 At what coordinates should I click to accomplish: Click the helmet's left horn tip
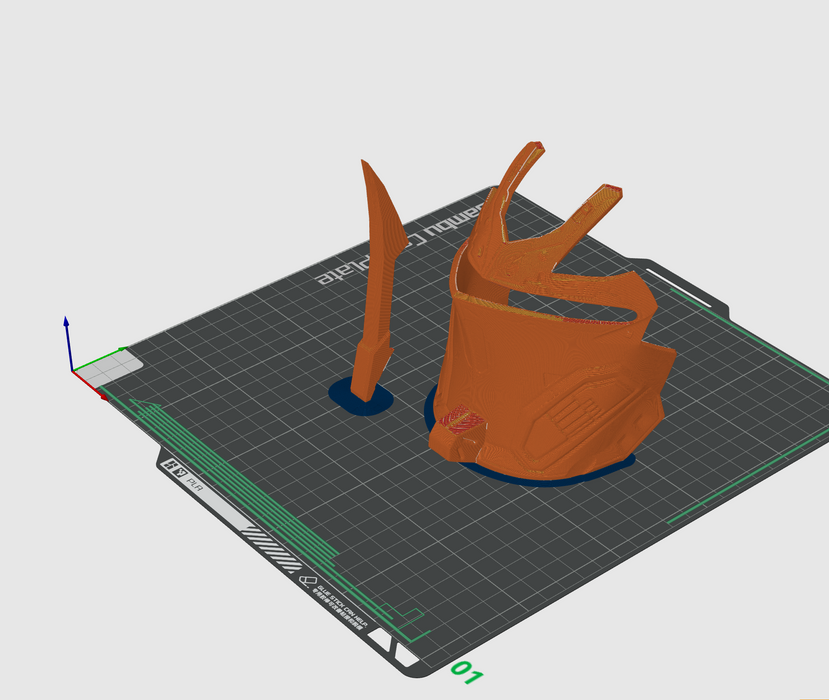(535, 148)
